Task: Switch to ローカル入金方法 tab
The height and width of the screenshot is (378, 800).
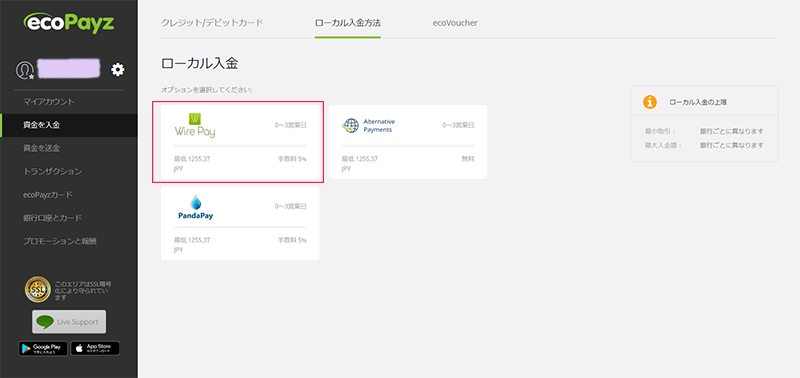Action: 348,23
